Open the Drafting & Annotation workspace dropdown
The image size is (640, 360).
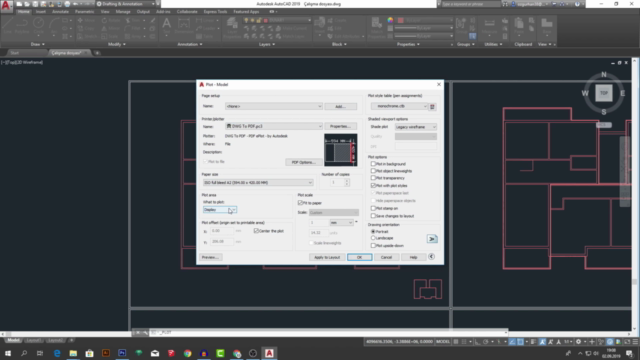coord(126,4)
